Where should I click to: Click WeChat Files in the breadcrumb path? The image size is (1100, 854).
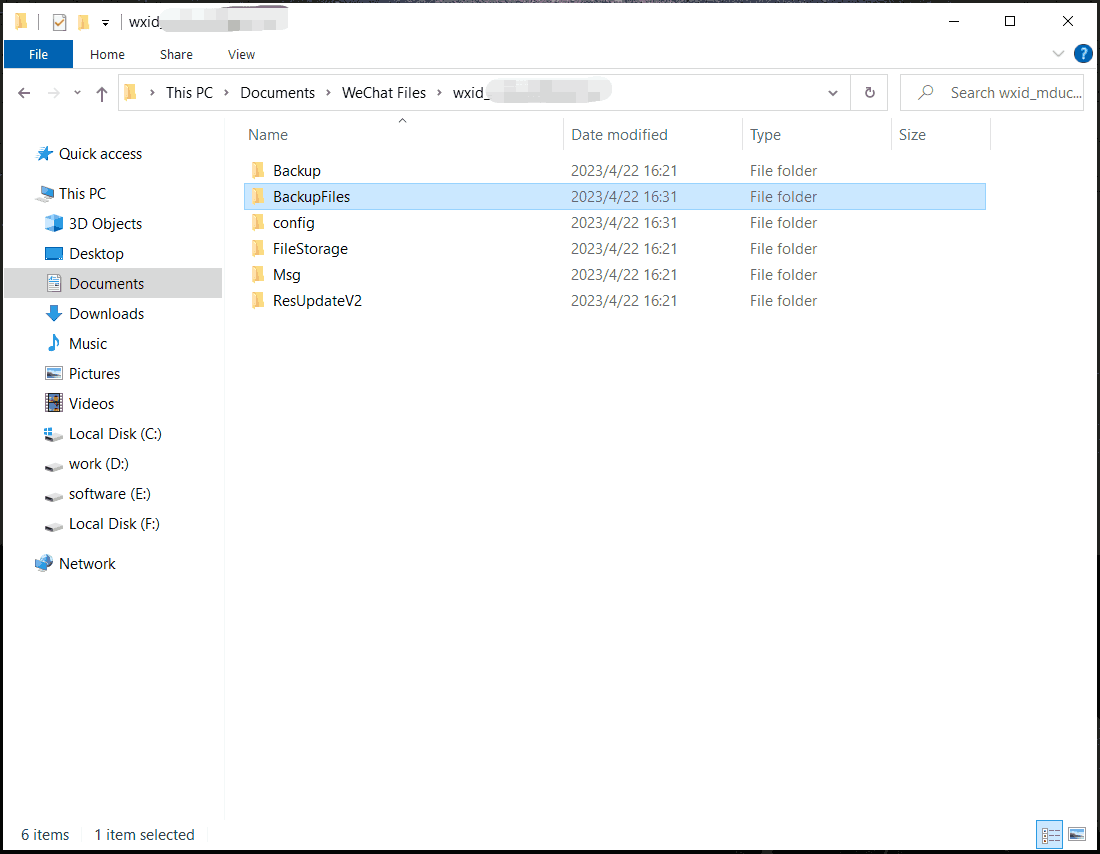pyautogui.click(x=384, y=92)
